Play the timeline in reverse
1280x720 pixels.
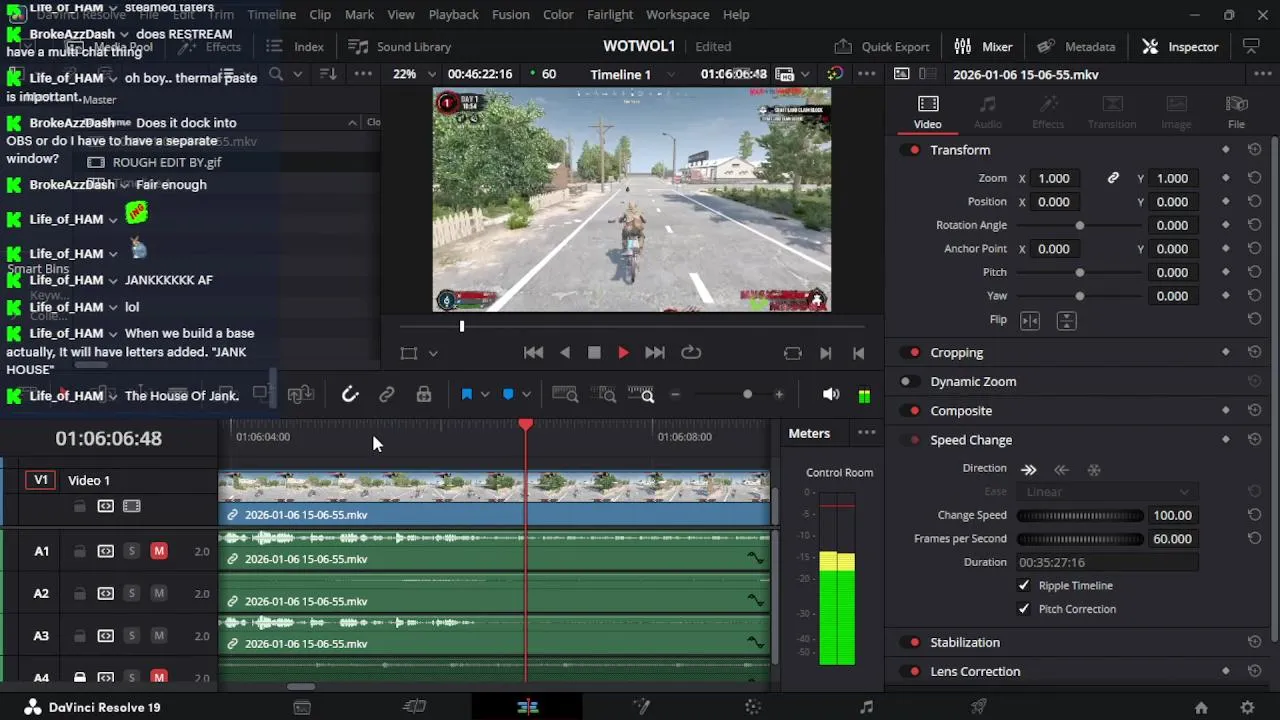565,353
